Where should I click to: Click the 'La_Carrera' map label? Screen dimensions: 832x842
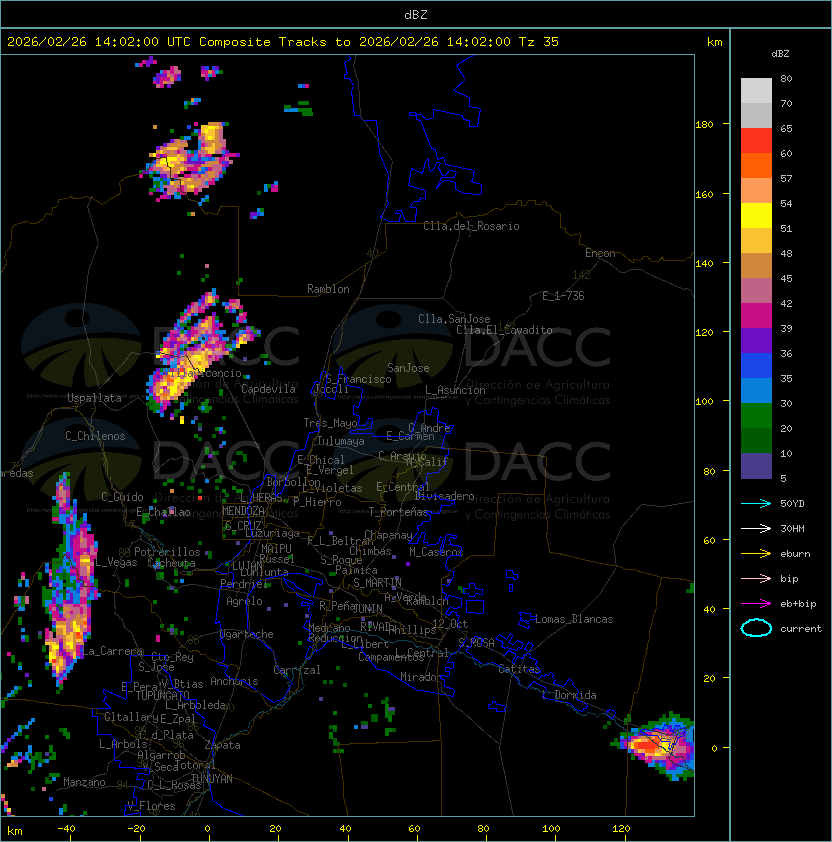tap(113, 651)
